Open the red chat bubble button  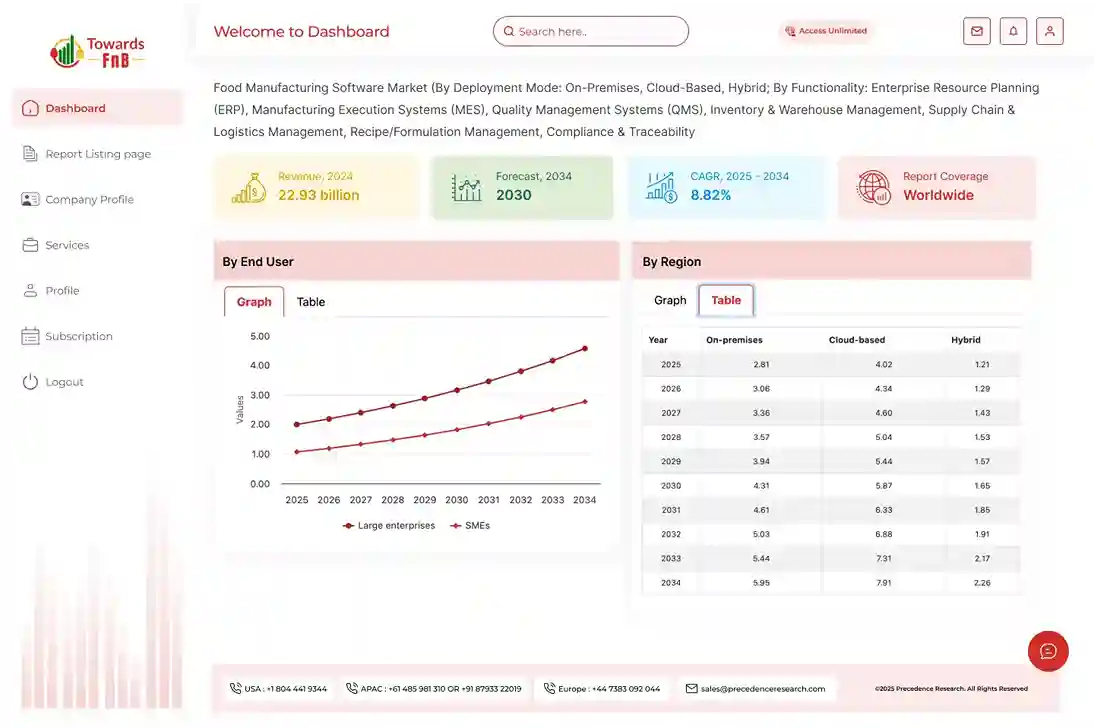[1048, 651]
